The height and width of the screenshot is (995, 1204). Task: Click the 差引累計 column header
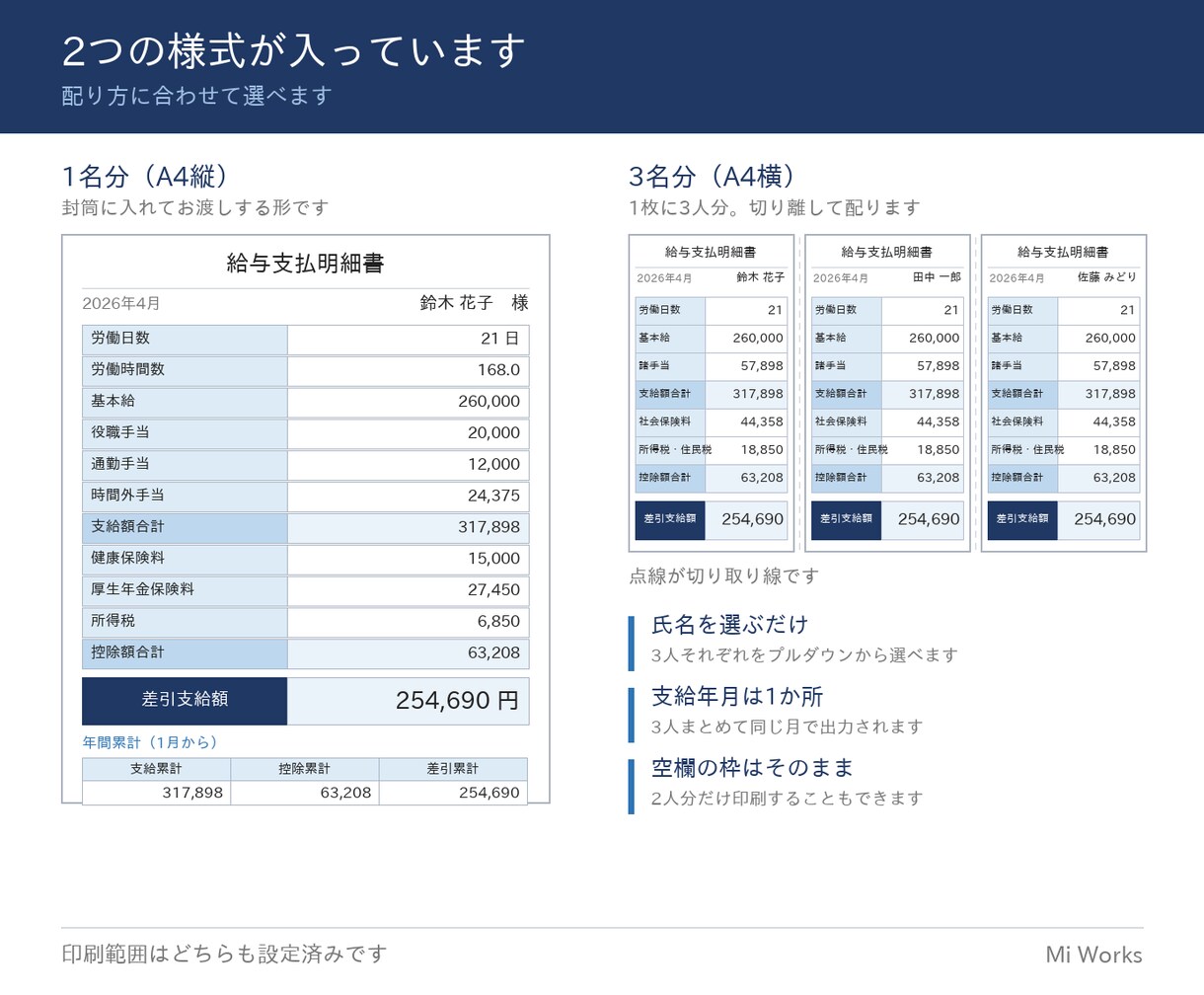[453, 769]
